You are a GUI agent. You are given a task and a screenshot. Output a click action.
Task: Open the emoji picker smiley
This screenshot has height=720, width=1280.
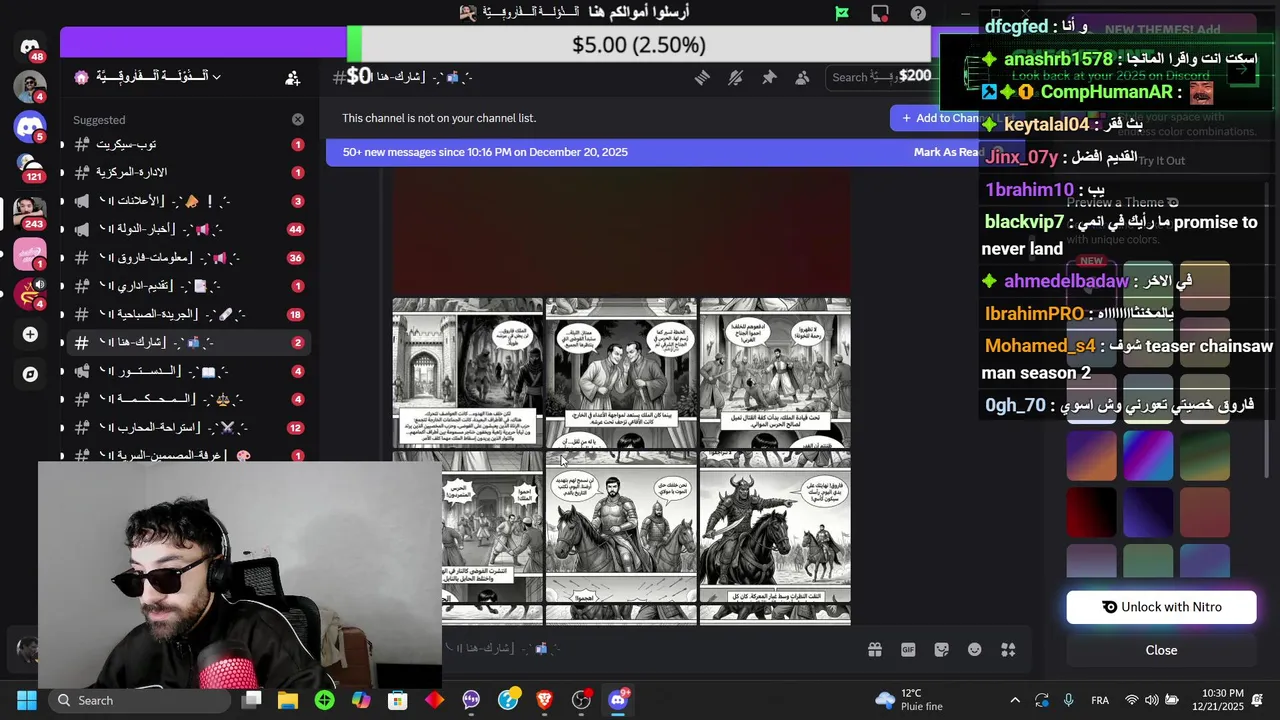pyautogui.click(x=975, y=649)
